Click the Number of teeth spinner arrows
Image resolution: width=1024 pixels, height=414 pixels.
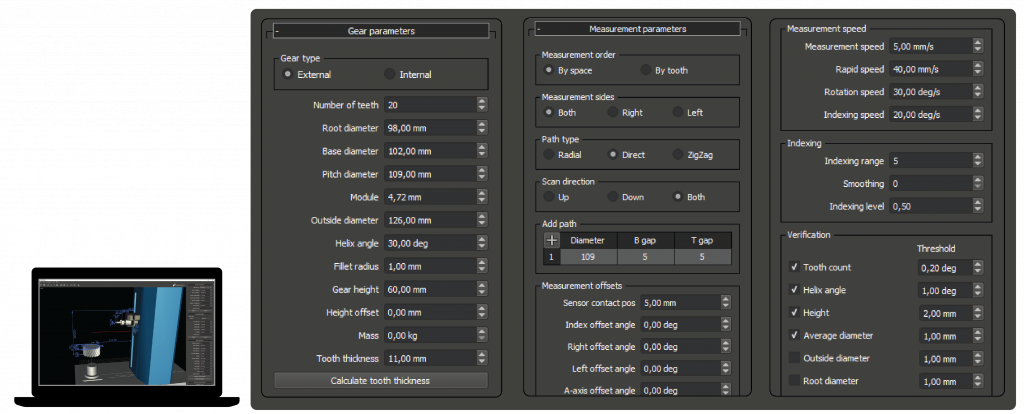[x=482, y=105]
